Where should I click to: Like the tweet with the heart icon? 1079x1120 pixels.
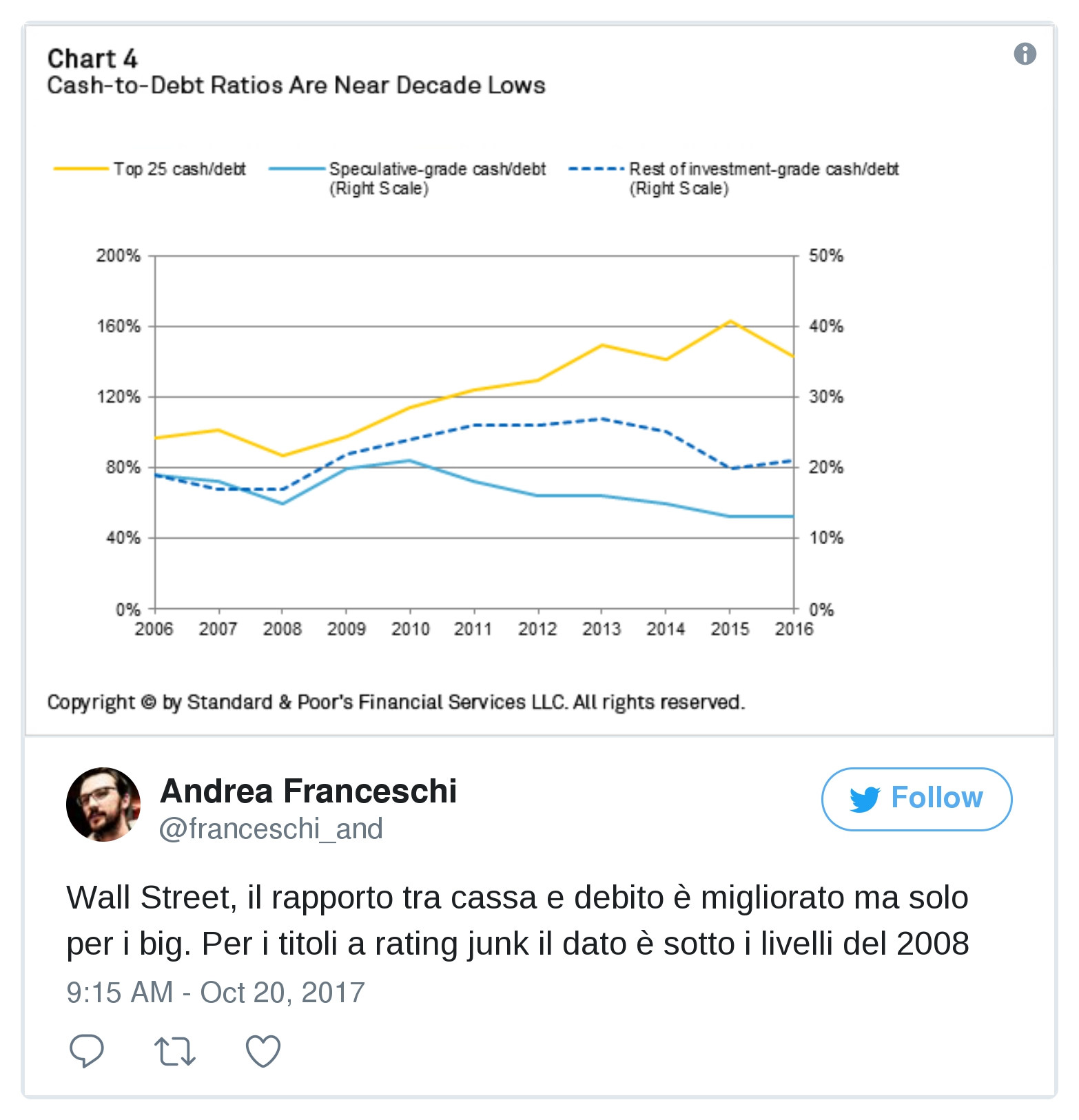tap(263, 1052)
